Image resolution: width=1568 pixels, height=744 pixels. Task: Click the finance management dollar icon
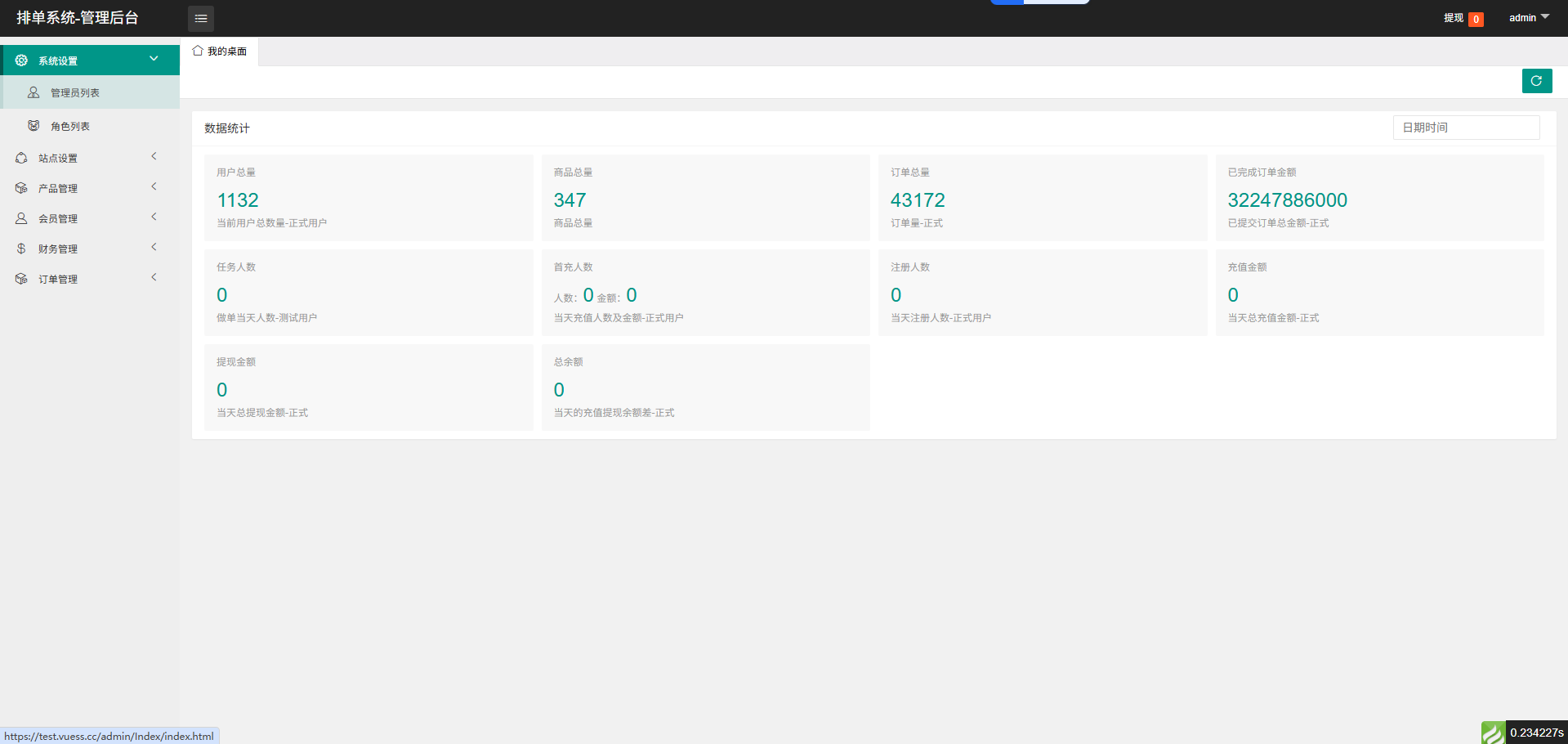pos(21,249)
